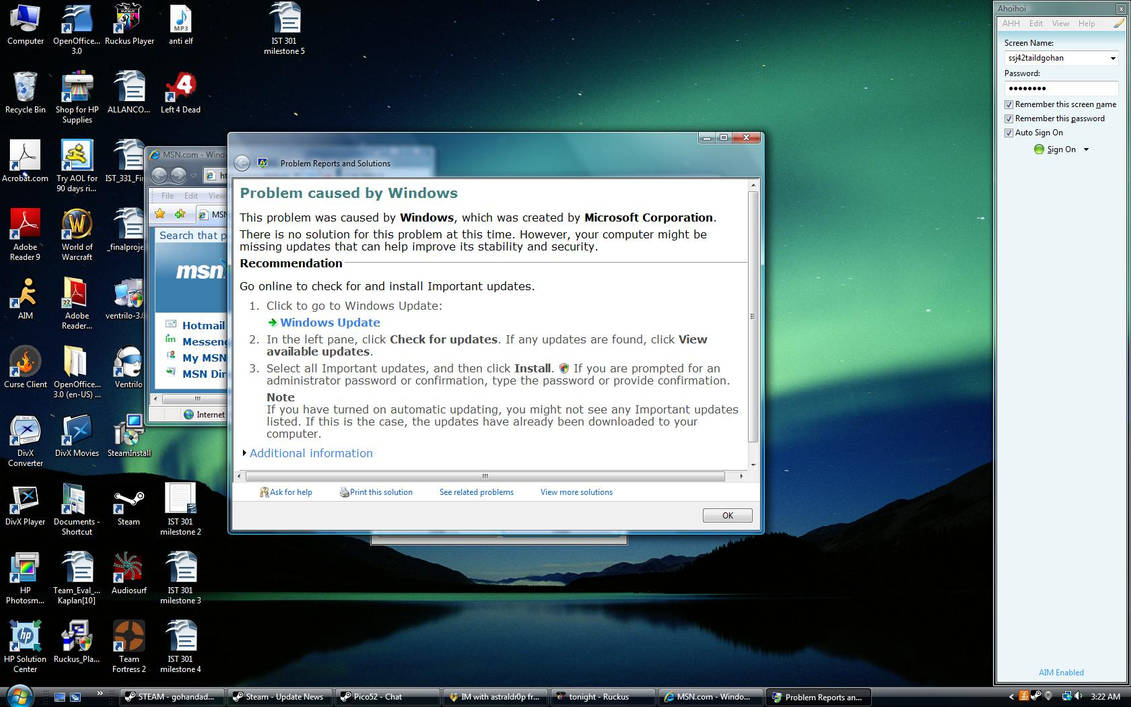Select the IST 301 milestone 5 document icon

(x=284, y=29)
